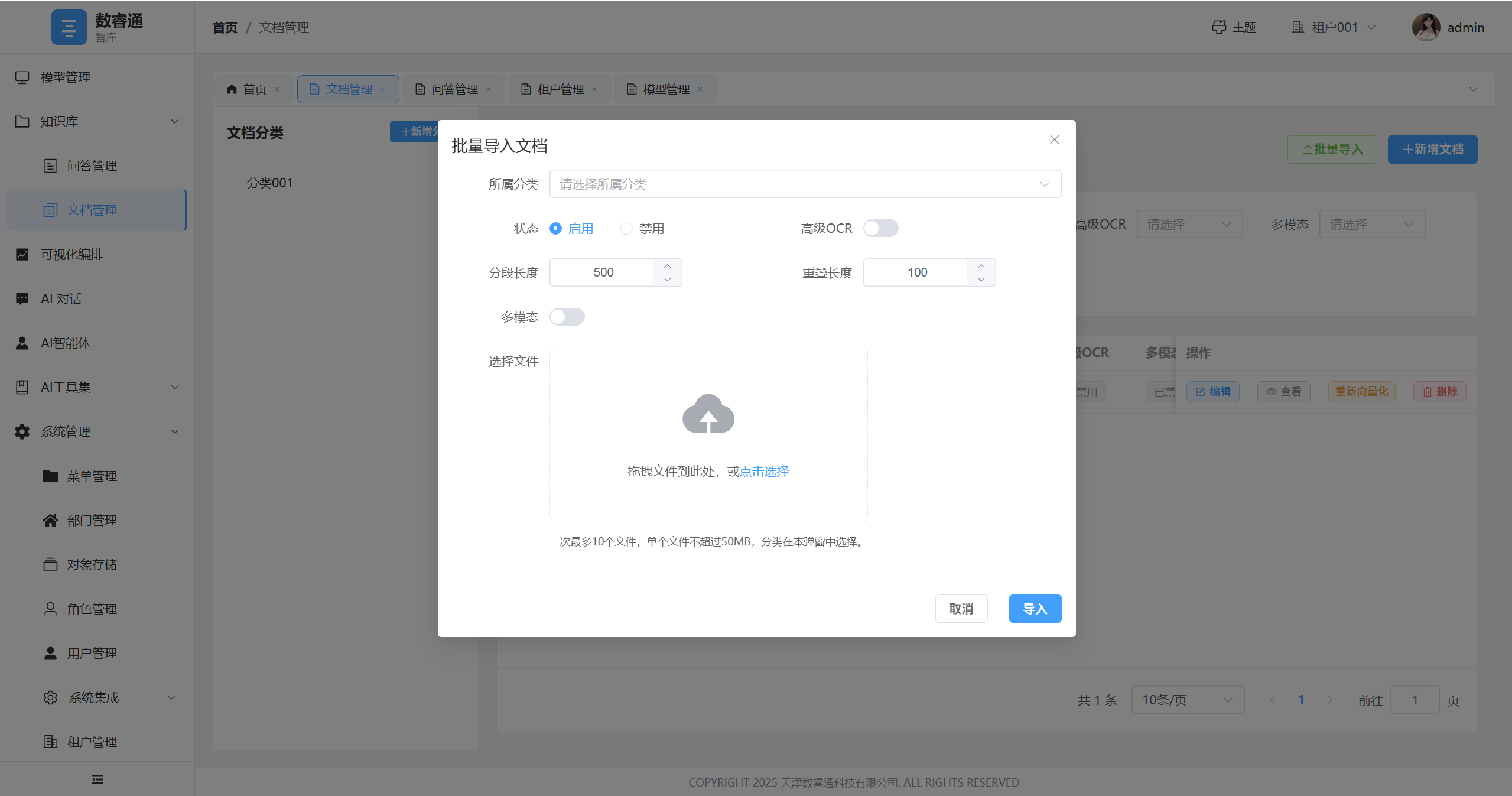Select the 启用 status radio button
The image size is (1512, 796).
[555, 229]
